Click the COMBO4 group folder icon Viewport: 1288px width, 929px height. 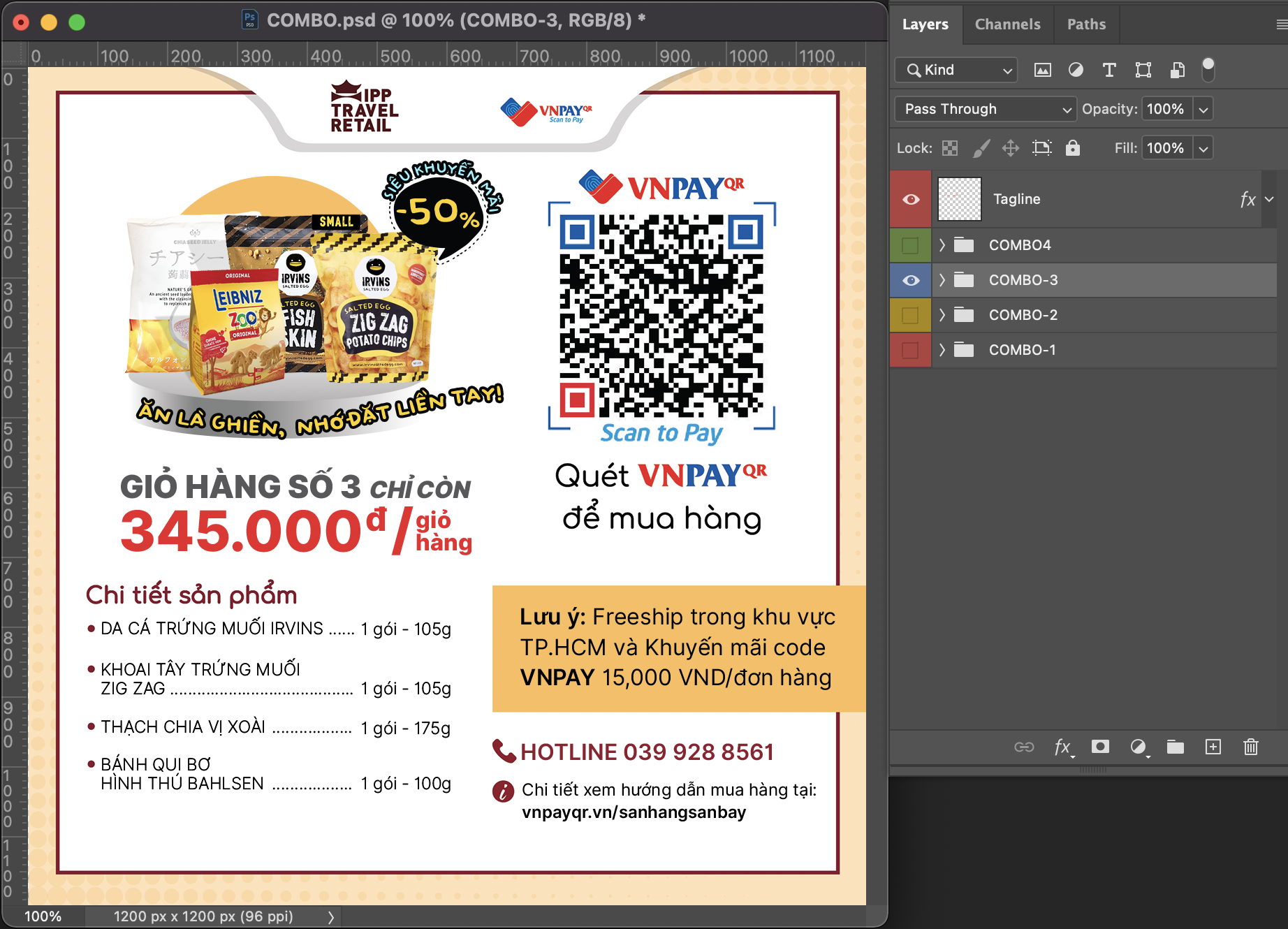[964, 245]
